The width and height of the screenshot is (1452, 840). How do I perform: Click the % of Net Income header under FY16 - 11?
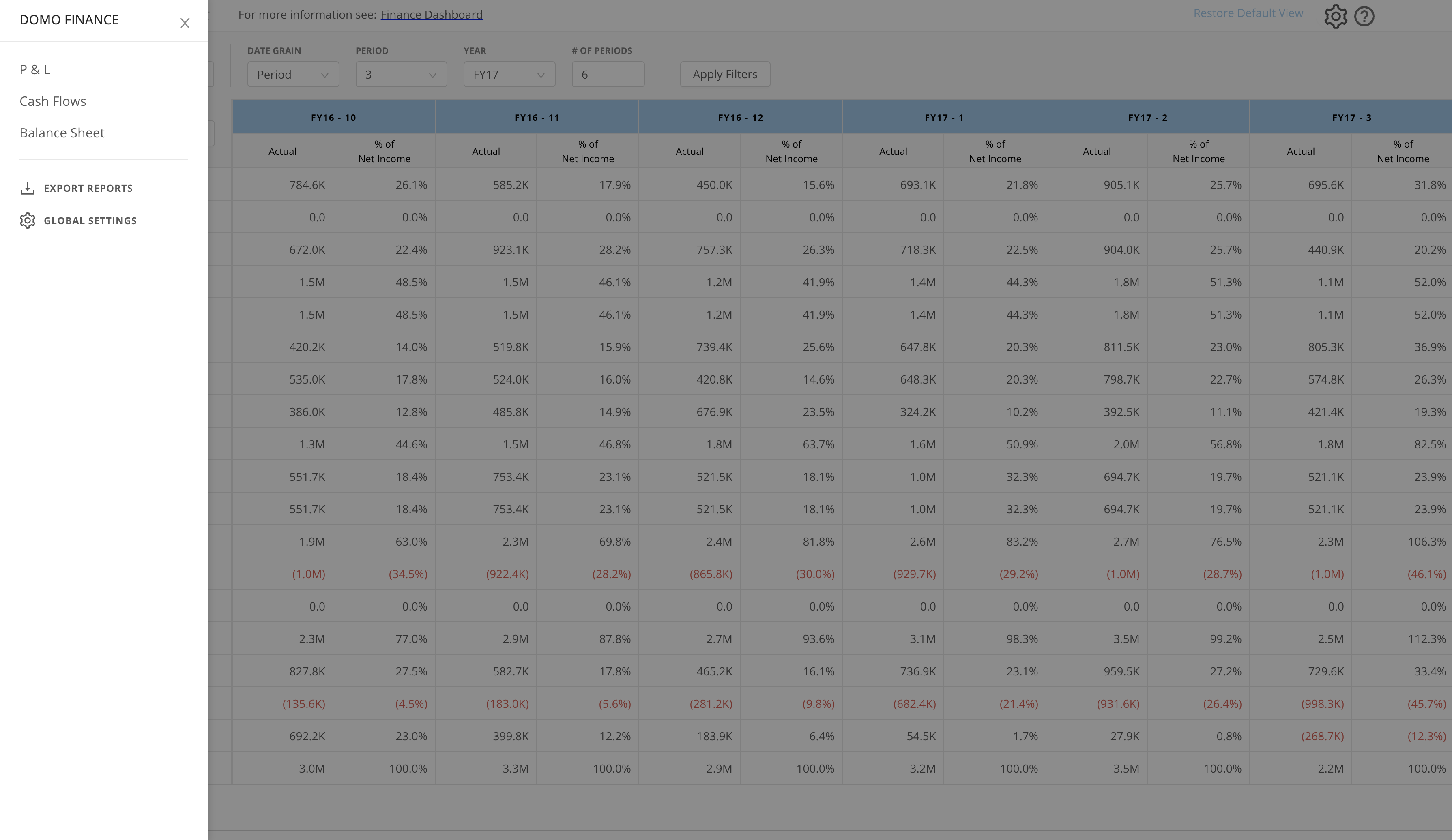point(588,151)
